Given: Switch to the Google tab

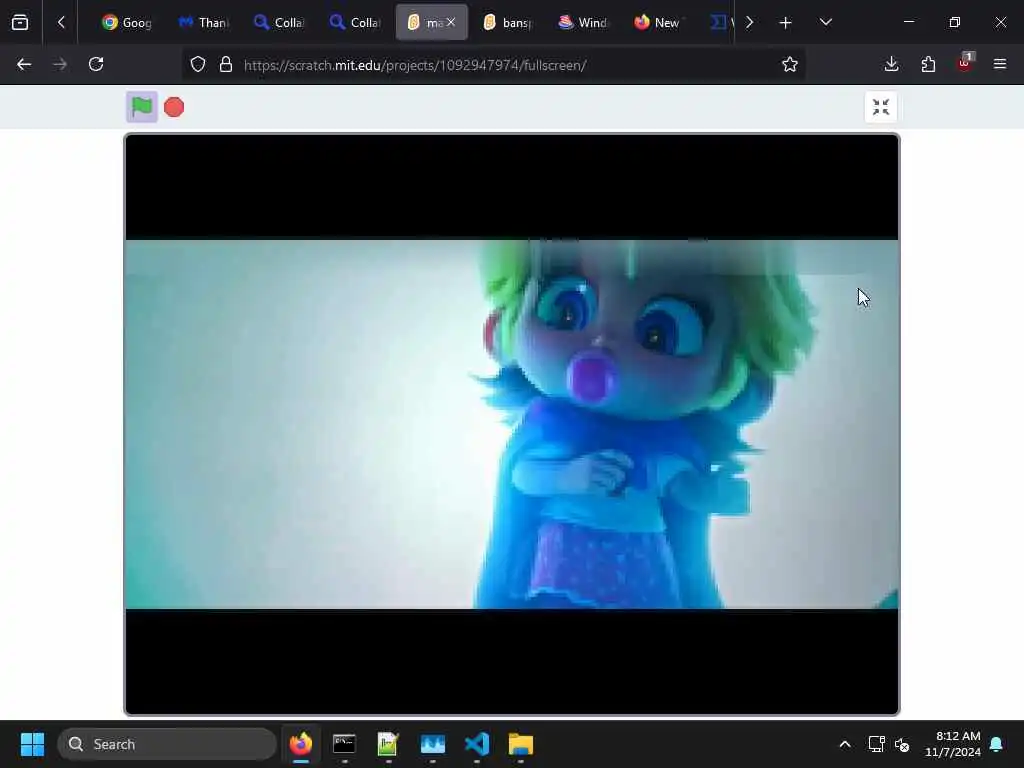Looking at the screenshot, I should (127, 23).
